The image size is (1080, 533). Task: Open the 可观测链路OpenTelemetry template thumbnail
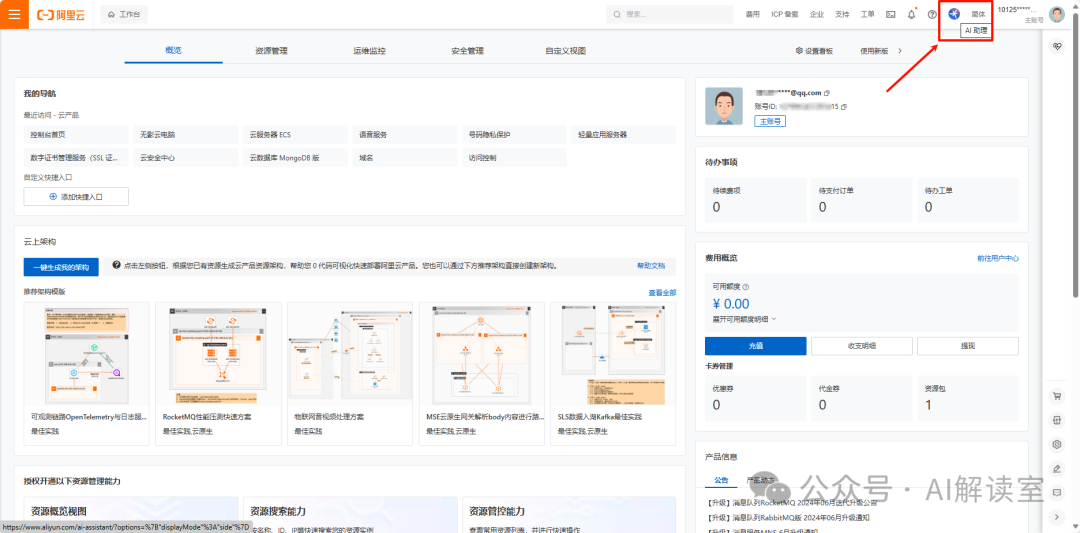tap(86, 354)
